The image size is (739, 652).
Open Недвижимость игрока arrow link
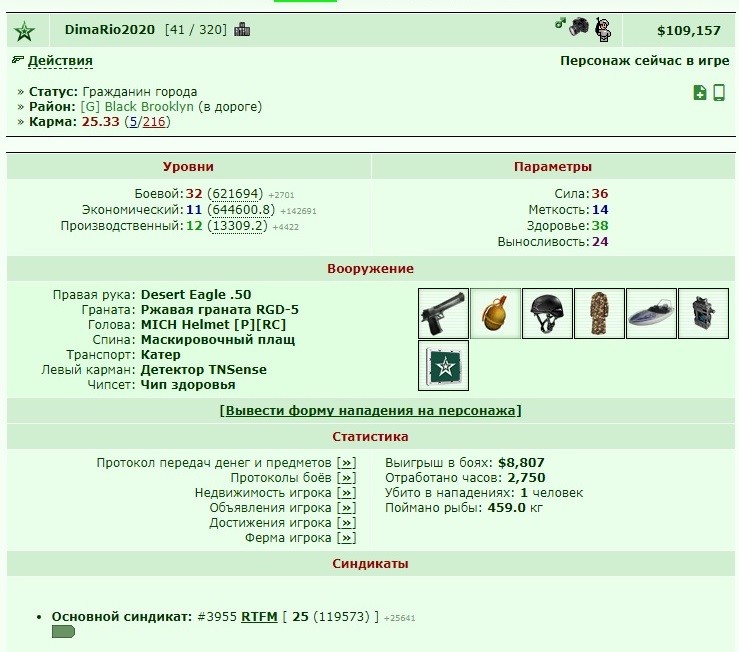[346, 493]
